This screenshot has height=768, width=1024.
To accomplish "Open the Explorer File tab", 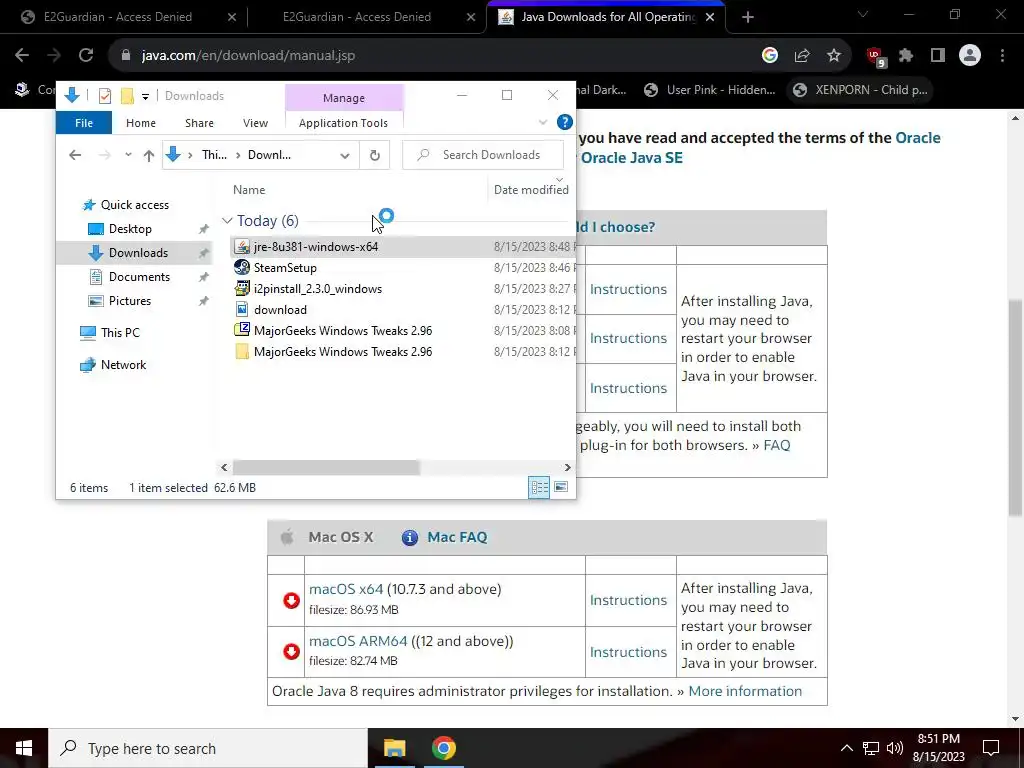I will [x=84, y=123].
